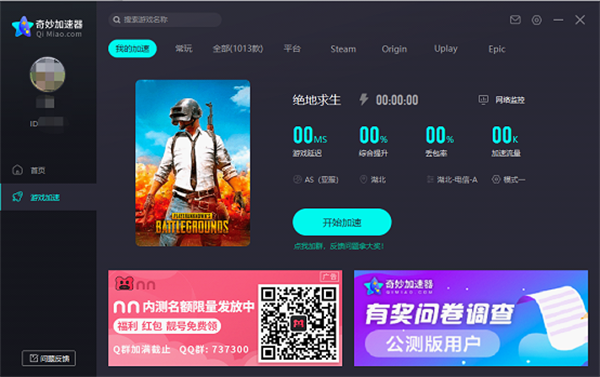Open the Steam tab

pyautogui.click(x=343, y=49)
